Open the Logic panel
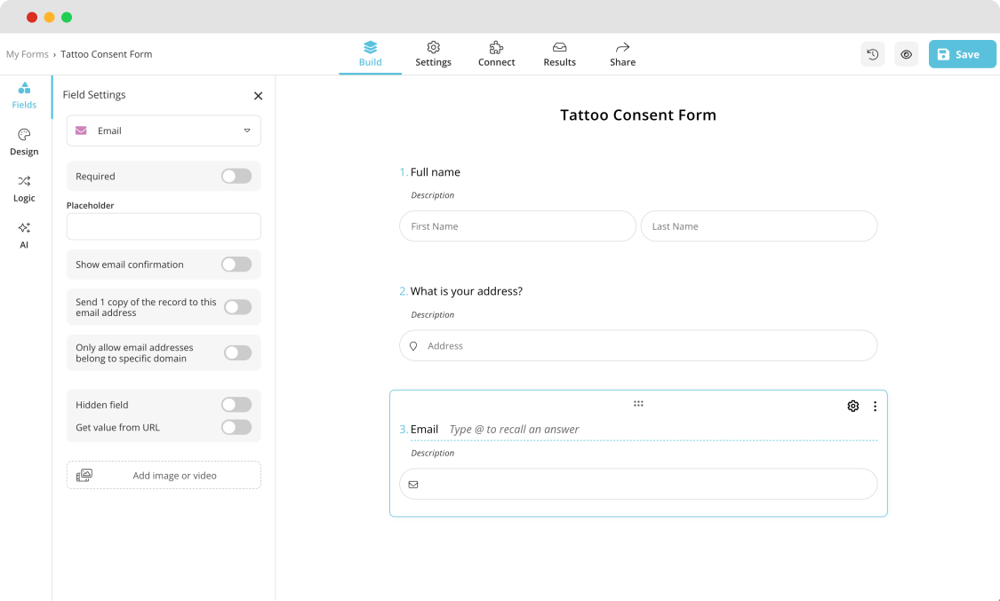 (23, 188)
